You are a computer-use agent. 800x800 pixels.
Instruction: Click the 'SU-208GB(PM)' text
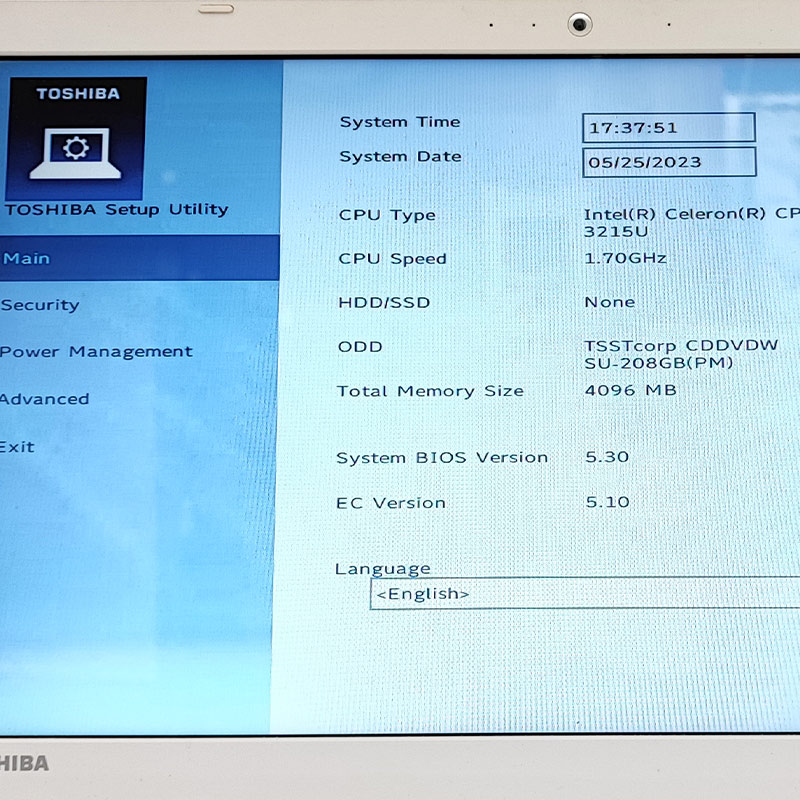pos(659,363)
